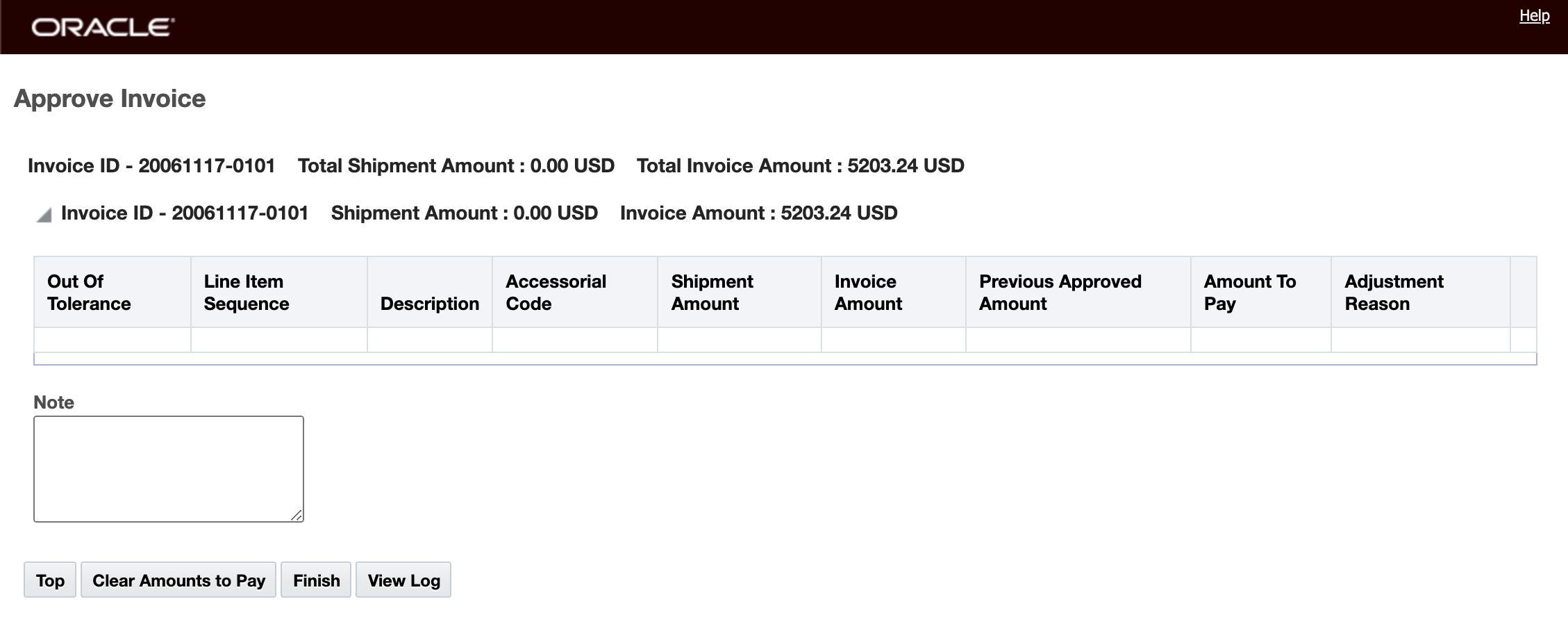Select the Previous Approved Amount column header
Image resolution: width=1568 pixels, height=631 pixels.
tap(1060, 293)
